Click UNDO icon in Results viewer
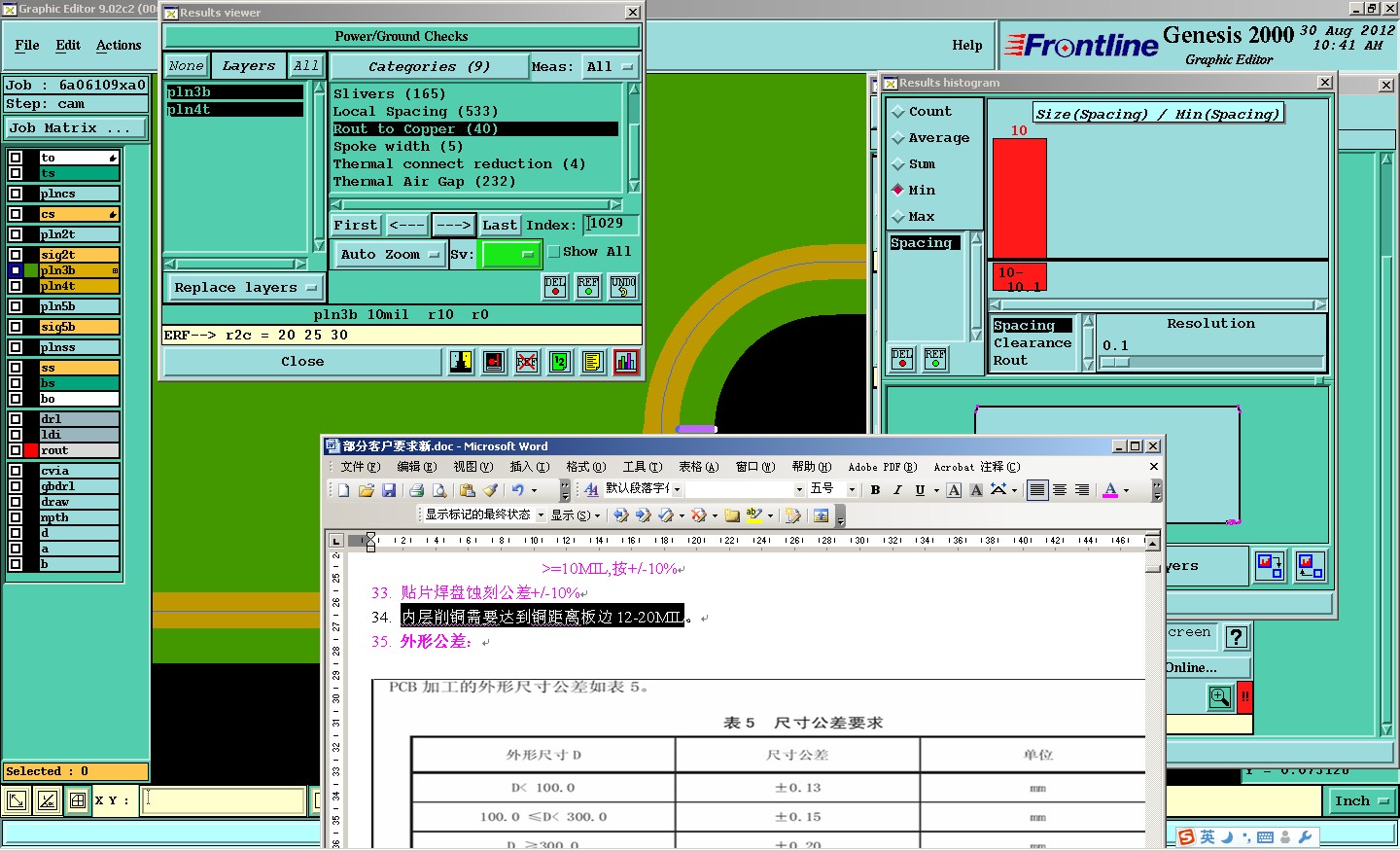The width and height of the screenshot is (1400, 852). pos(623,287)
